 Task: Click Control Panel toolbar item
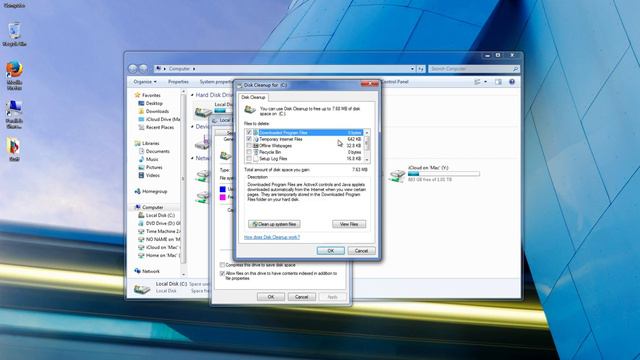[395, 82]
